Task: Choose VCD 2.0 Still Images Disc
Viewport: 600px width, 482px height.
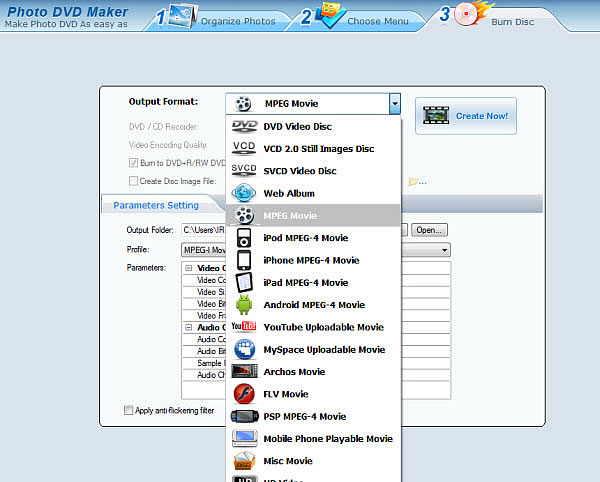Action: coord(313,149)
